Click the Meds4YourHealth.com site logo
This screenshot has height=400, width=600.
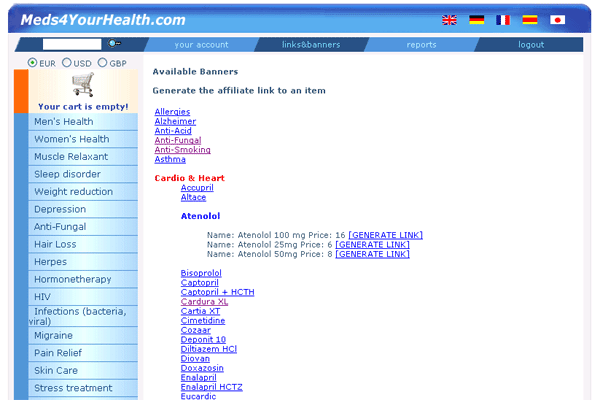coord(103,20)
